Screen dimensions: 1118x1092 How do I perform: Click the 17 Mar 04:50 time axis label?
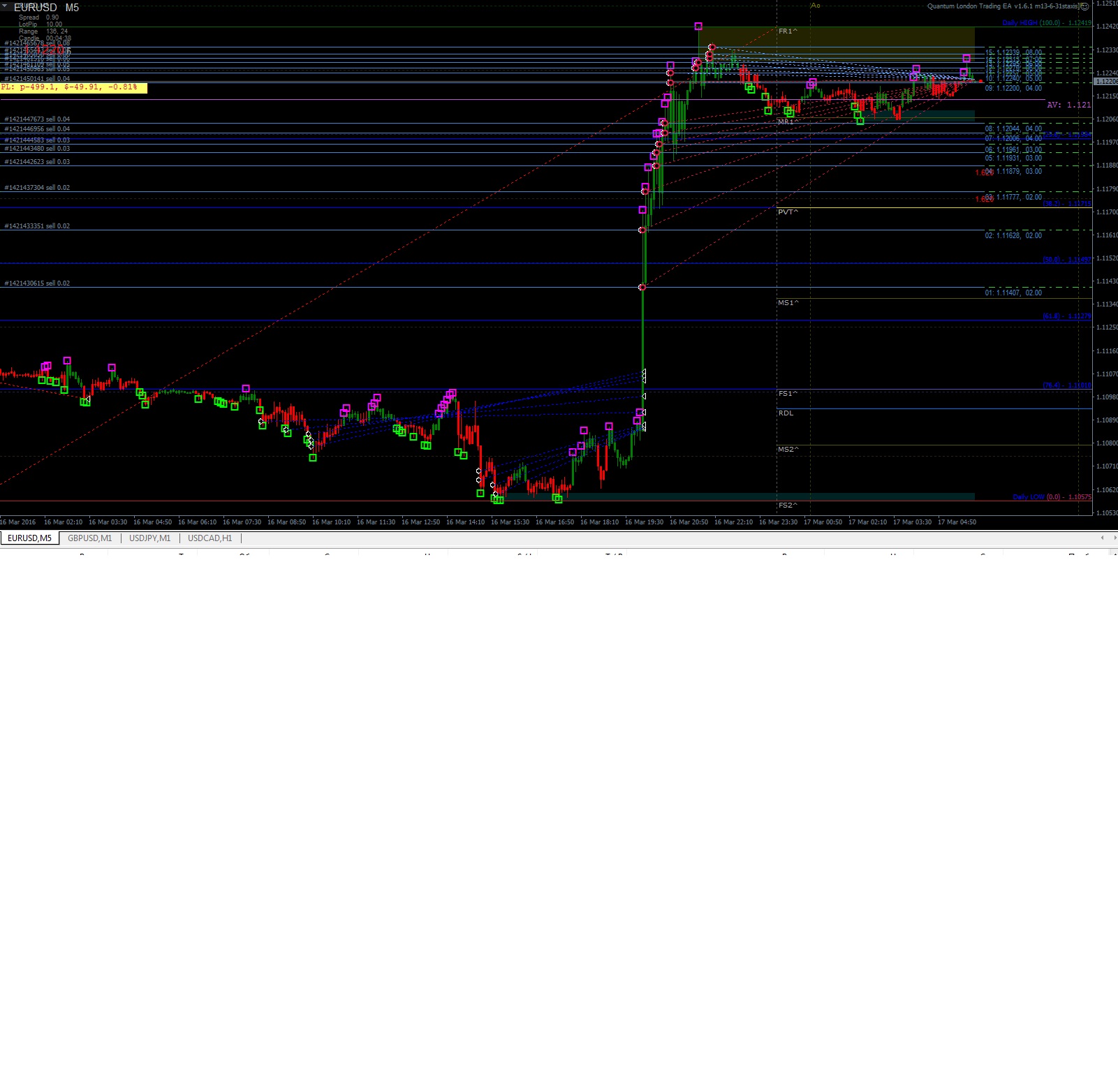[x=957, y=522]
